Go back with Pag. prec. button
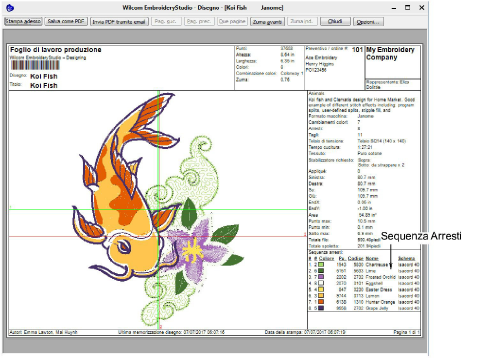The image size is (478, 360). [199, 22]
